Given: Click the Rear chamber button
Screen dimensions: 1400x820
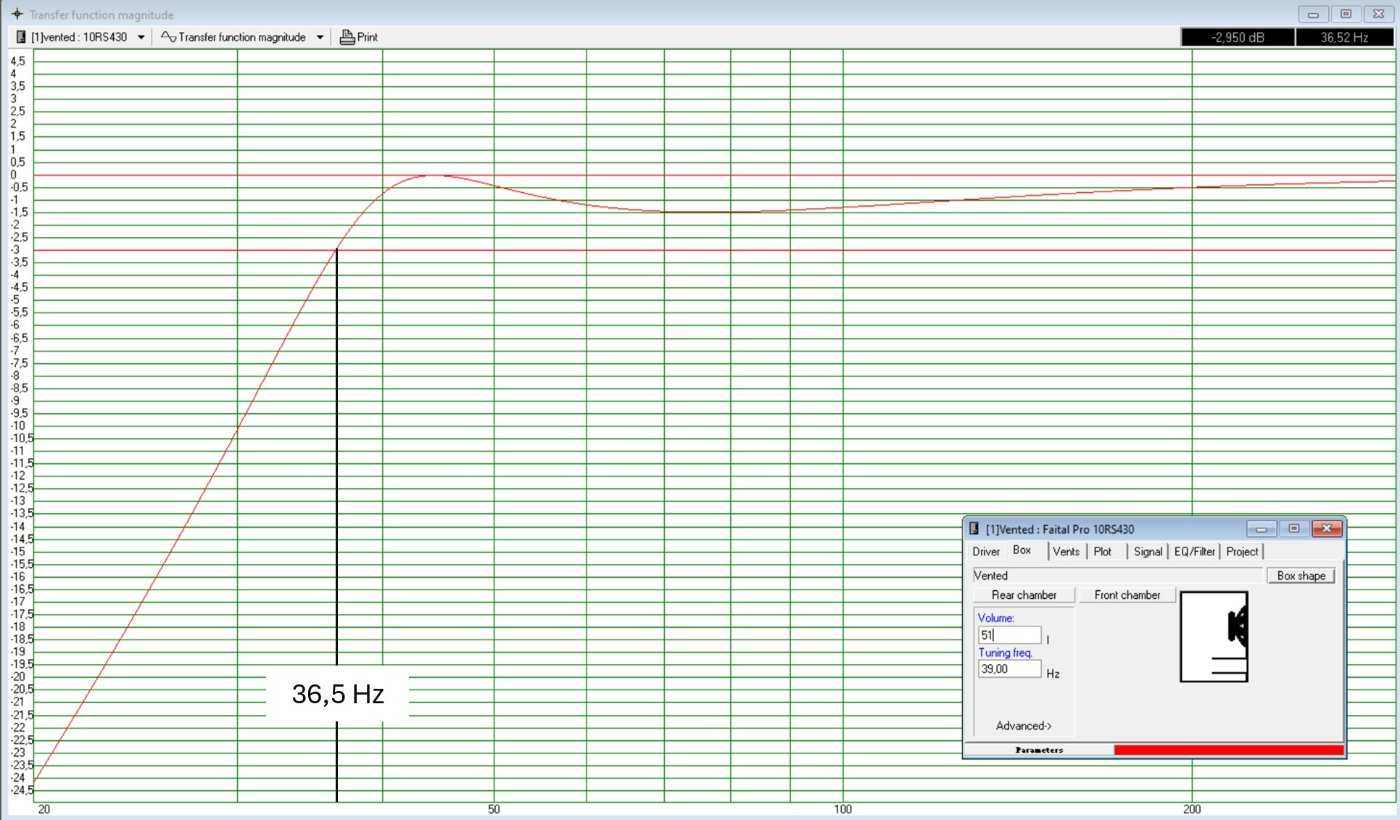Looking at the screenshot, I should pos(1024,595).
